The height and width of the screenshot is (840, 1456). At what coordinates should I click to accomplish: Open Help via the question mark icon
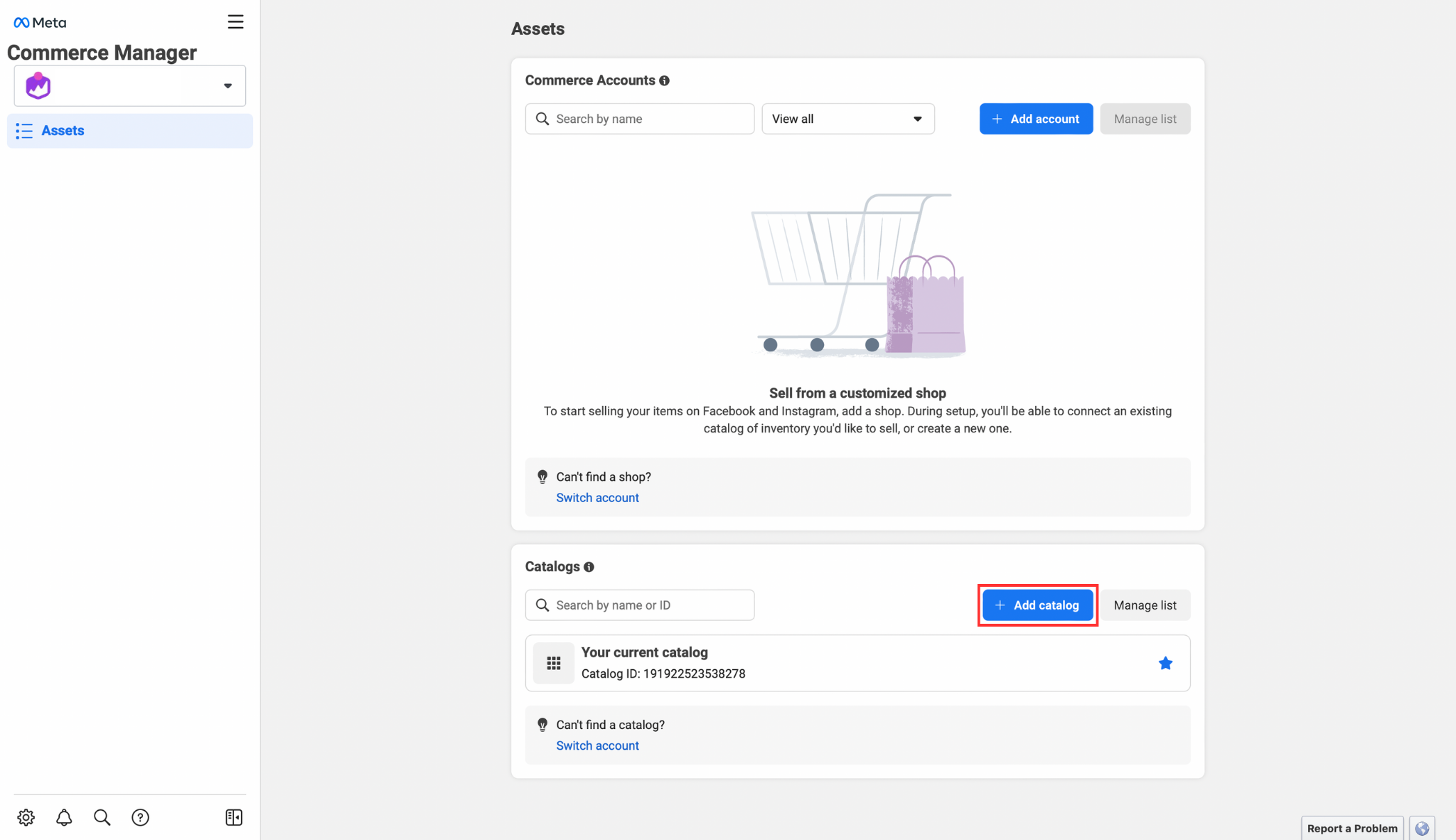[141, 817]
